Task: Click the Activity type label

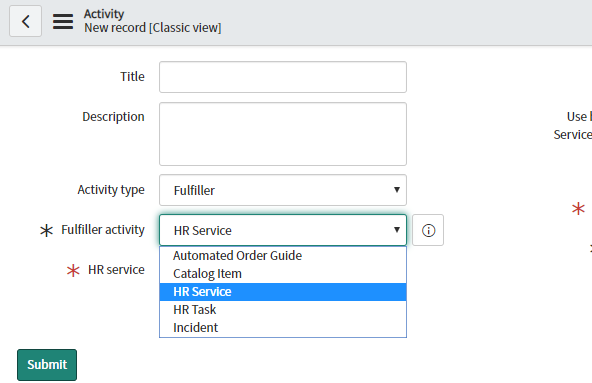Action: tap(111, 190)
